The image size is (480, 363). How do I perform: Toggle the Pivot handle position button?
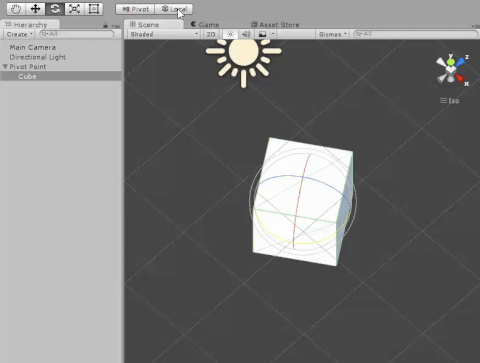tap(135, 9)
